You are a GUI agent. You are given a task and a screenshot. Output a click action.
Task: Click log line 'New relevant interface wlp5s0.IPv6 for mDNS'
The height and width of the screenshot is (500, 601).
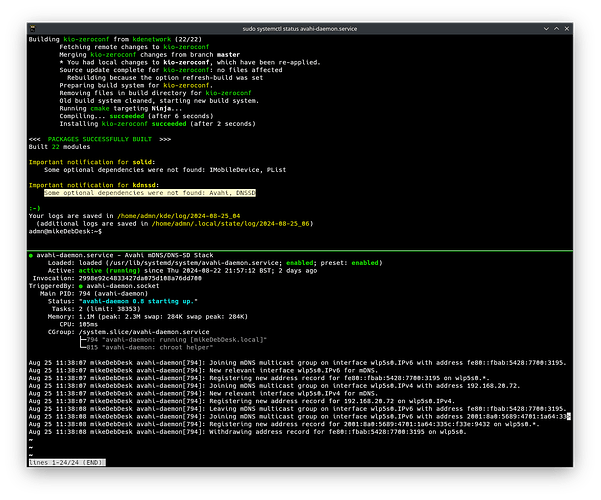point(203,370)
